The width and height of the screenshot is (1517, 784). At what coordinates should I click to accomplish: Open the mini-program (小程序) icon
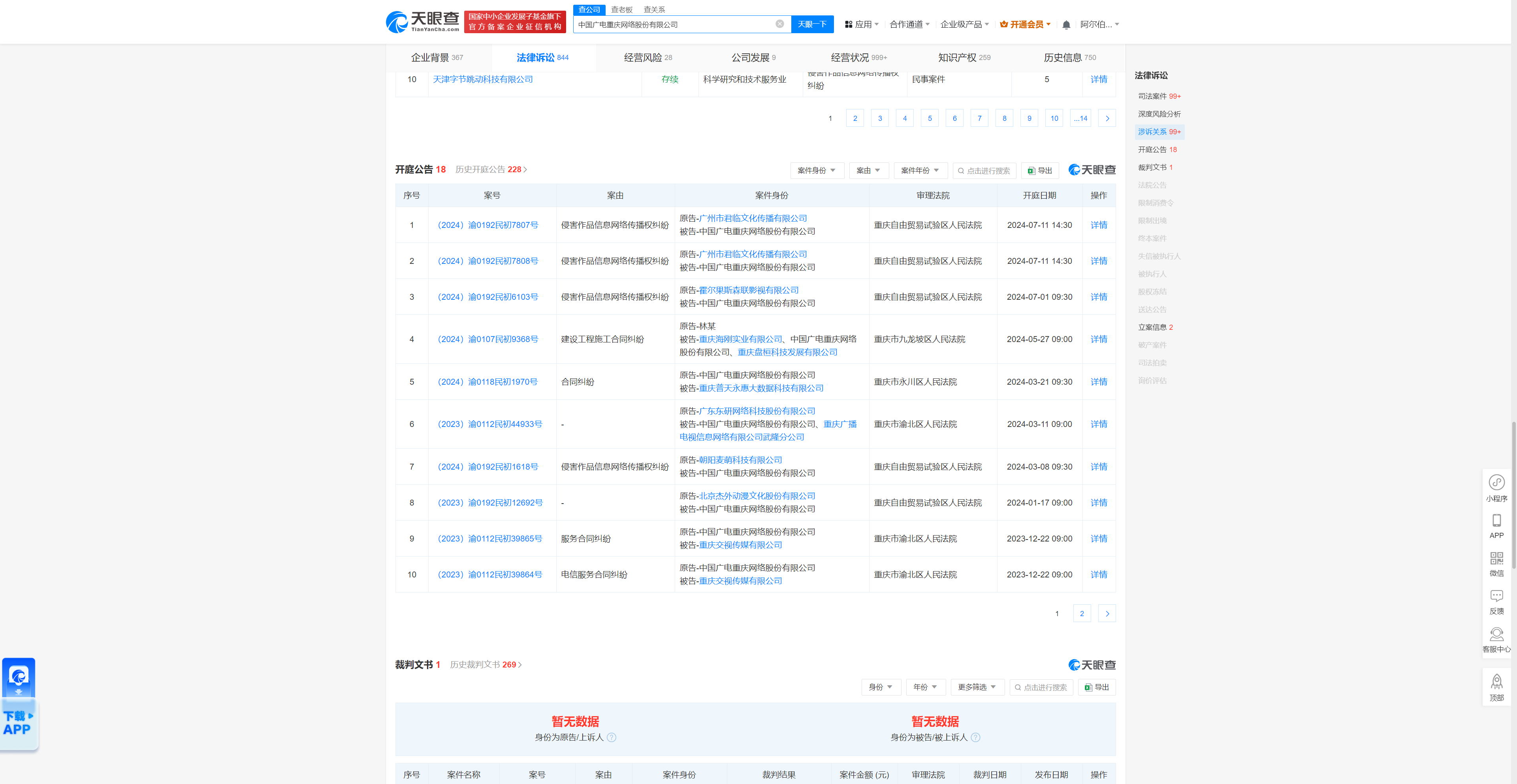[1496, 489]
